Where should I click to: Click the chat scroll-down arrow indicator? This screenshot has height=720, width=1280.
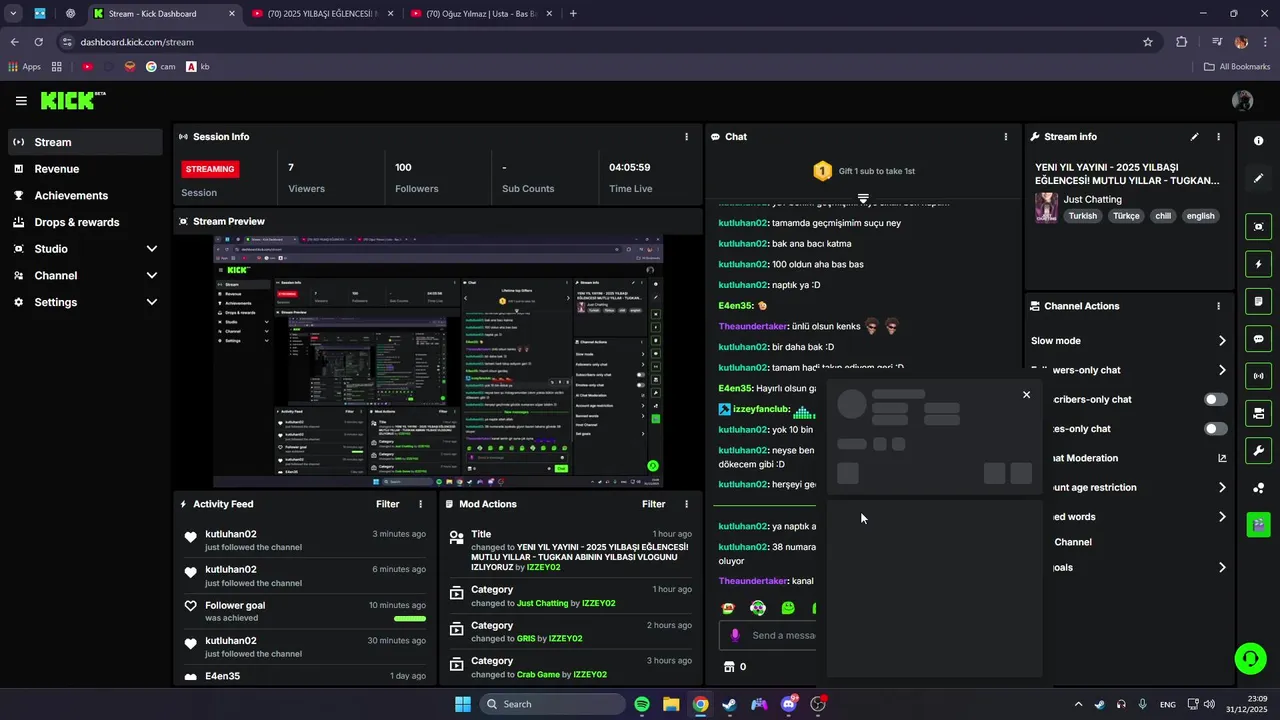[863, 199]
